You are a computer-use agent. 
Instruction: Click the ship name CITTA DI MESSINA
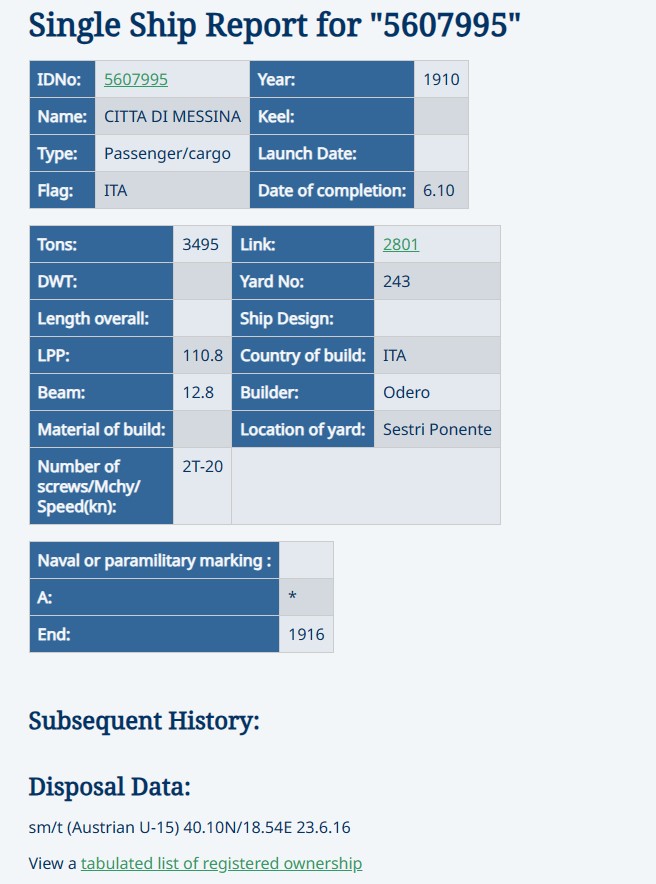[172, 116]
